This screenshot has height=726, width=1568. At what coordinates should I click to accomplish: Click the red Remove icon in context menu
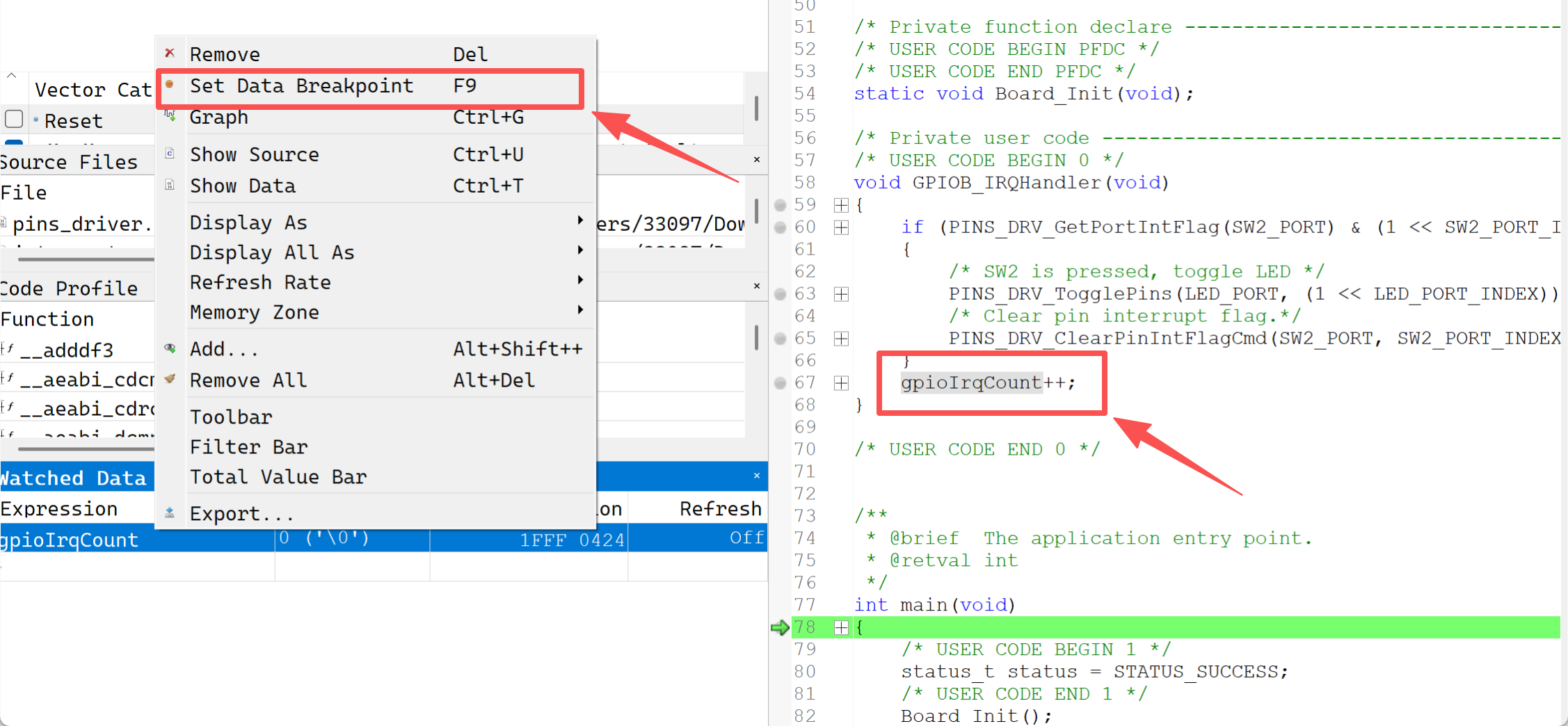tap(170, 54)
